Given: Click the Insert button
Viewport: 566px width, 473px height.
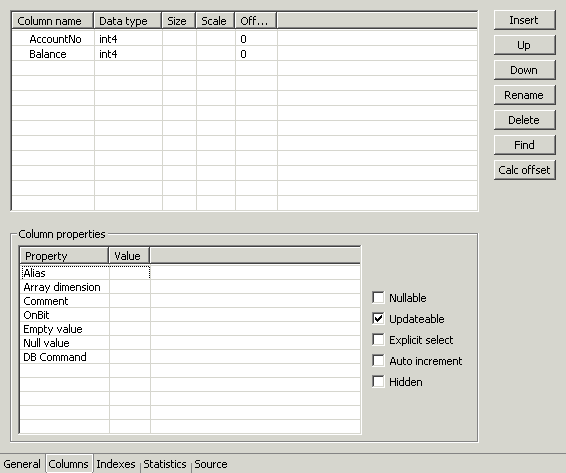Looking at the screenshot, I should (x=524, y=20).
